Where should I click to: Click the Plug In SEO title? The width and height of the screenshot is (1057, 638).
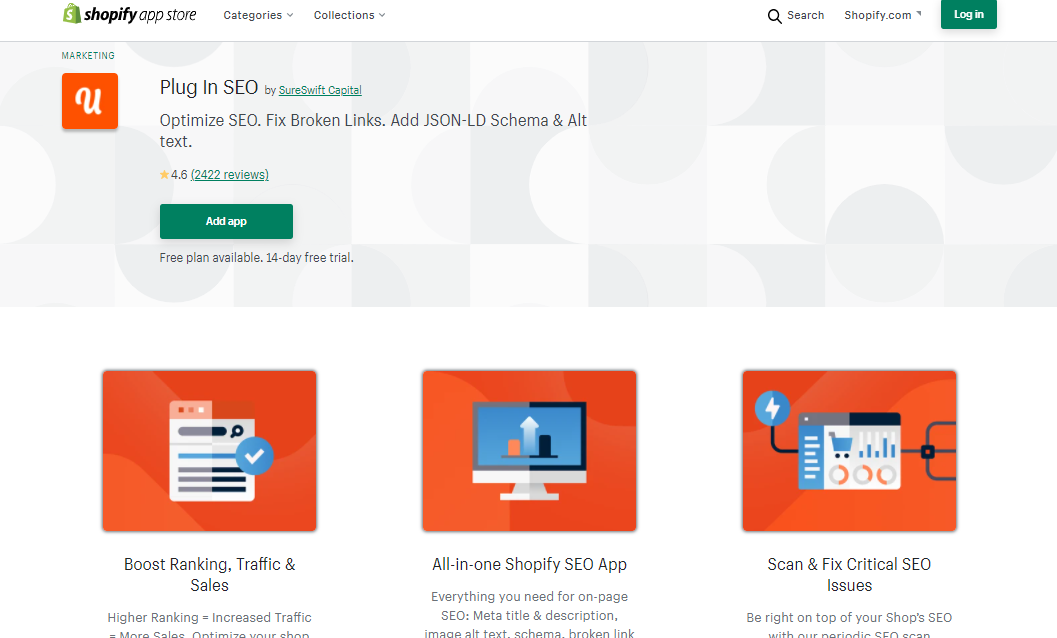pos(209,88)
